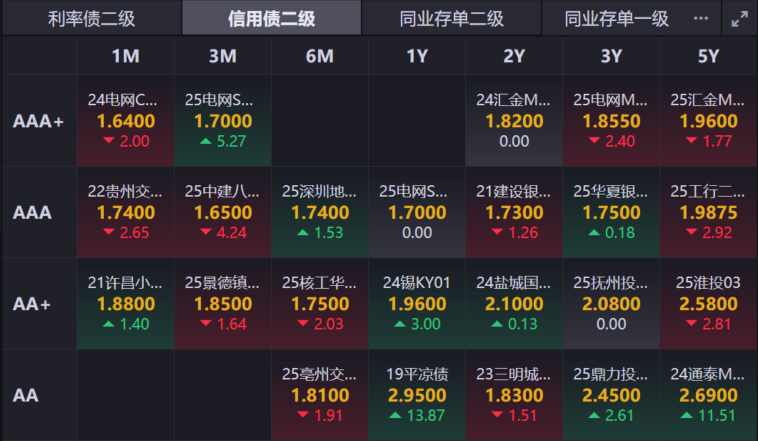Click the 5Y column header

708,56
